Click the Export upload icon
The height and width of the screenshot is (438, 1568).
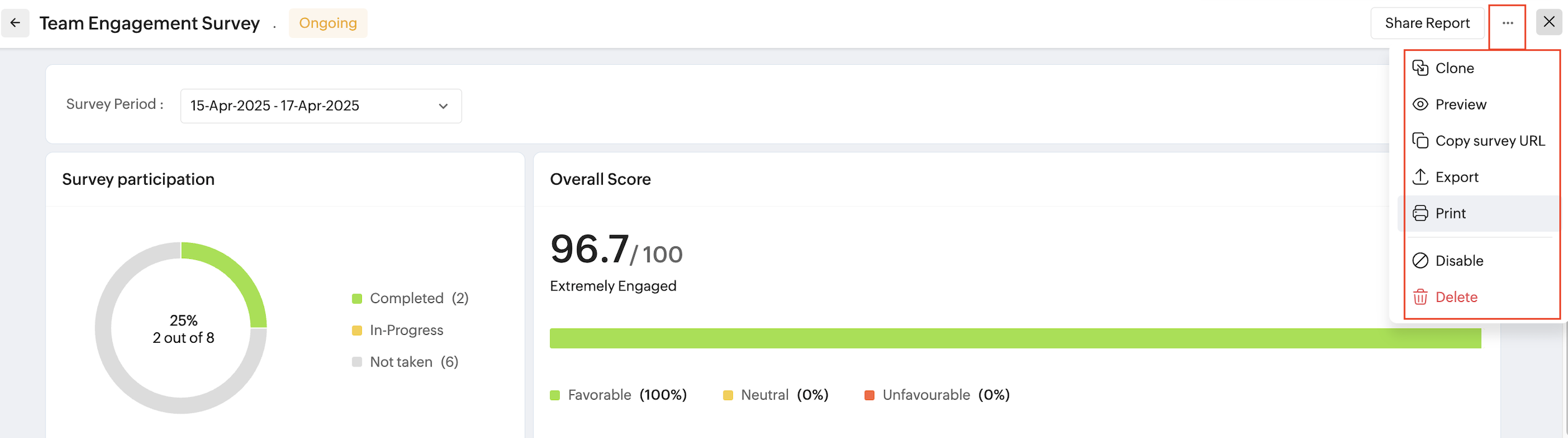point(1420,177)
